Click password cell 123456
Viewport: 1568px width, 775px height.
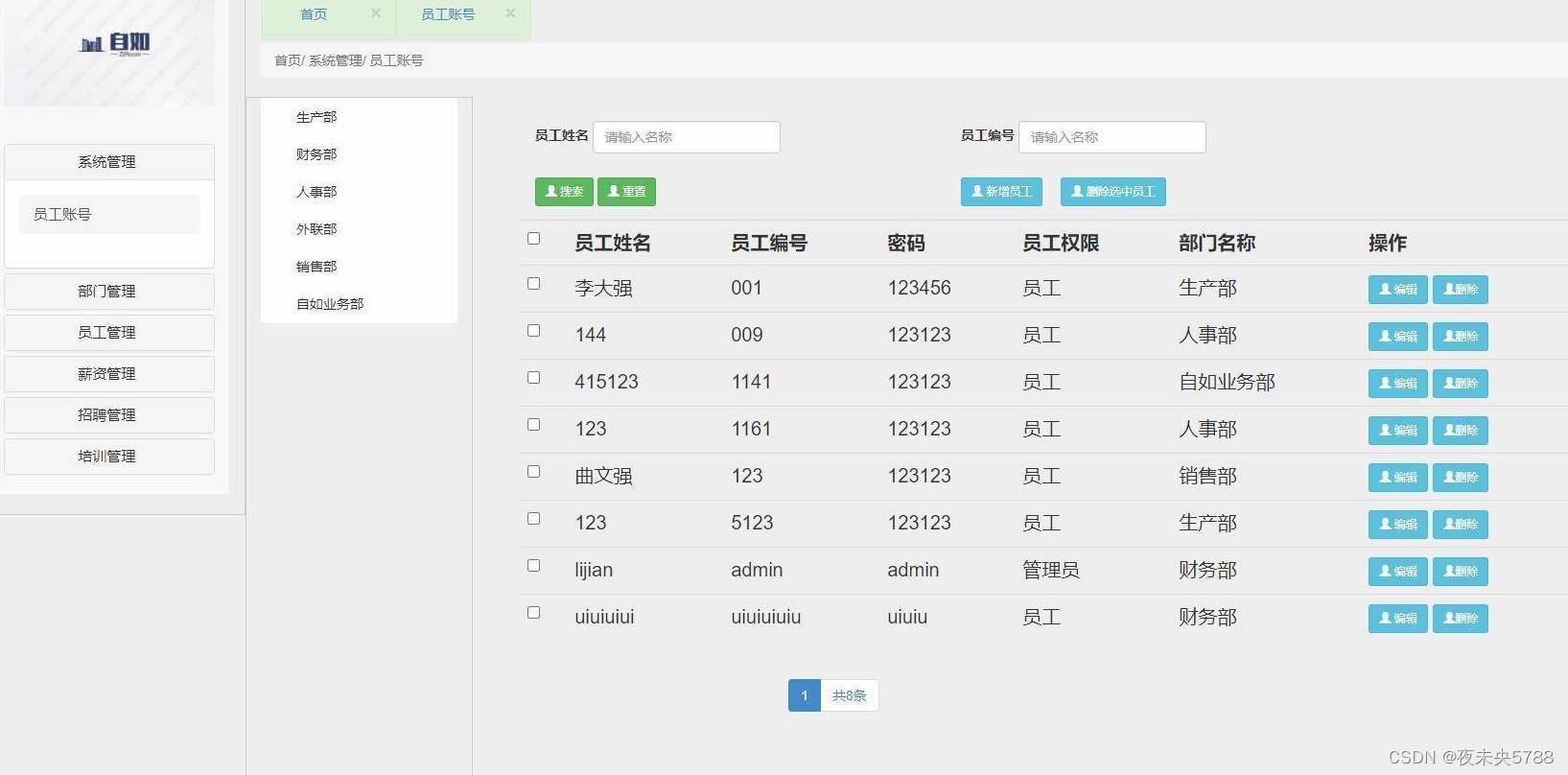pos(920,289)
